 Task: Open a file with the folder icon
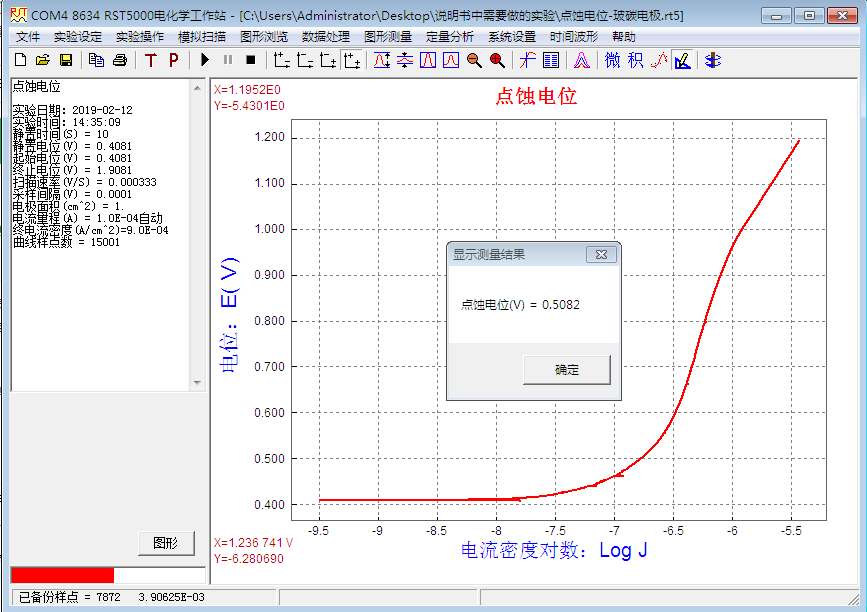pos(42,60)
